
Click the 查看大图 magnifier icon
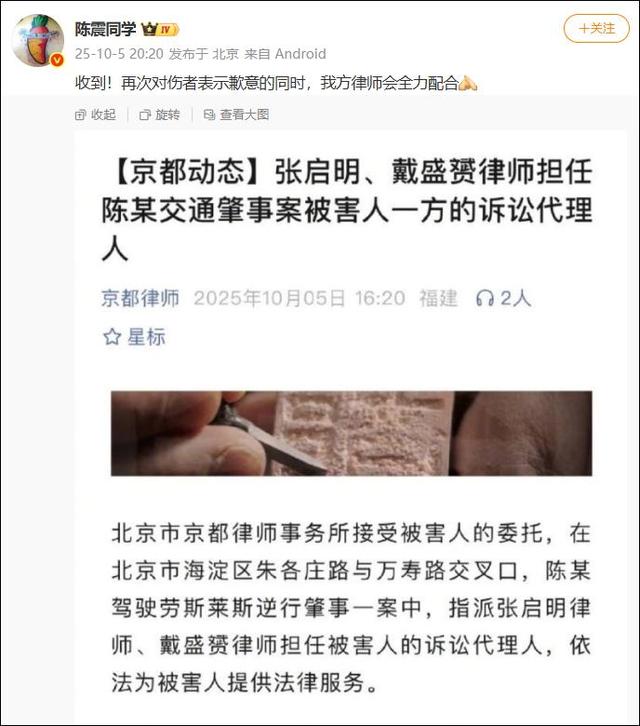click(x=209, y=115)
